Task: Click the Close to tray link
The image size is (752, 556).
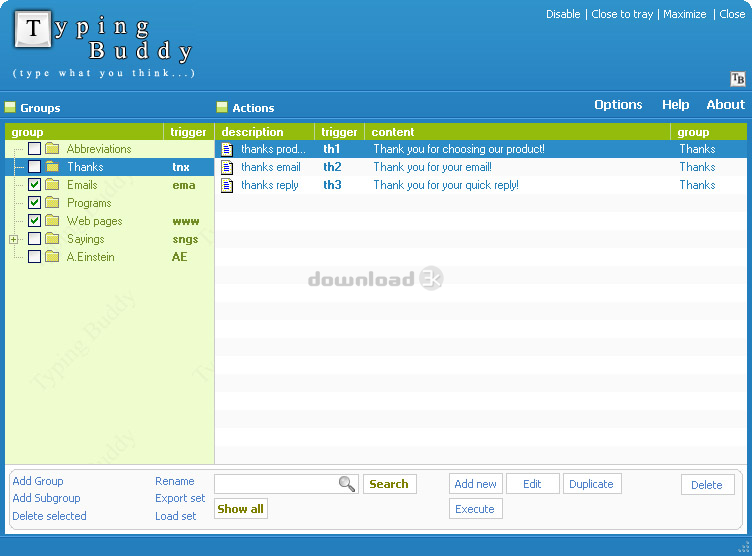Action: (621, 14)
